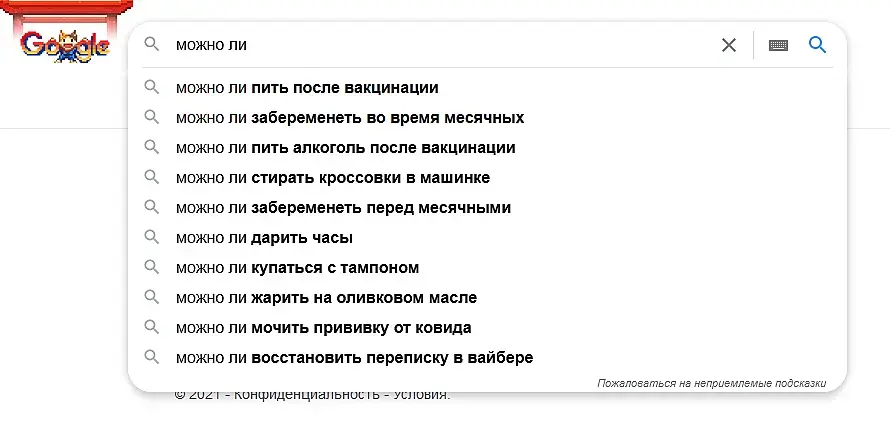Click the blue search magnifier button
This screenshot has height=426, width=890.
pyautogui.click(x=817, y=45)
